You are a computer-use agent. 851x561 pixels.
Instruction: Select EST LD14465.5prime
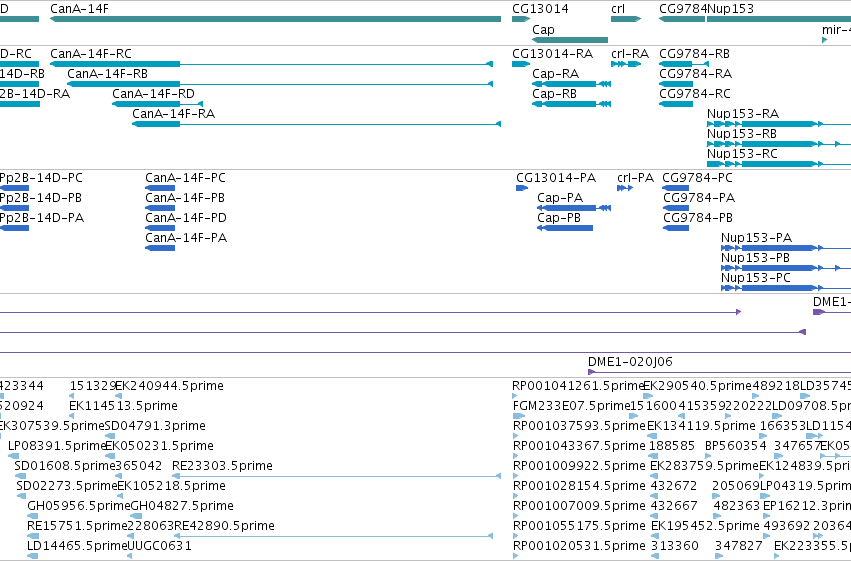pos(77,546)
